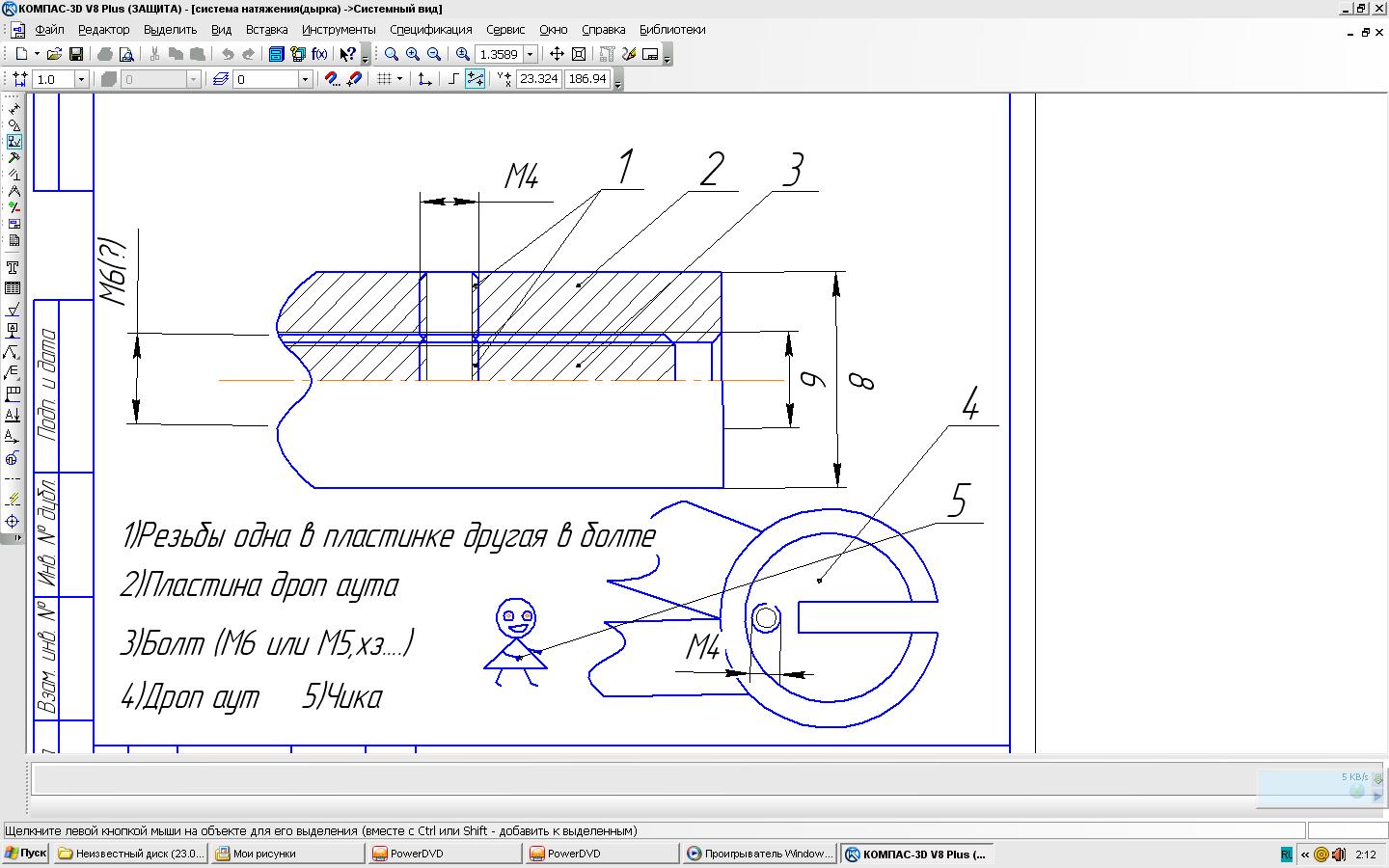Click the Pan (move view) arrows icon
Viewport: 1389px width, 868px height.
click(x=557, y=55)
